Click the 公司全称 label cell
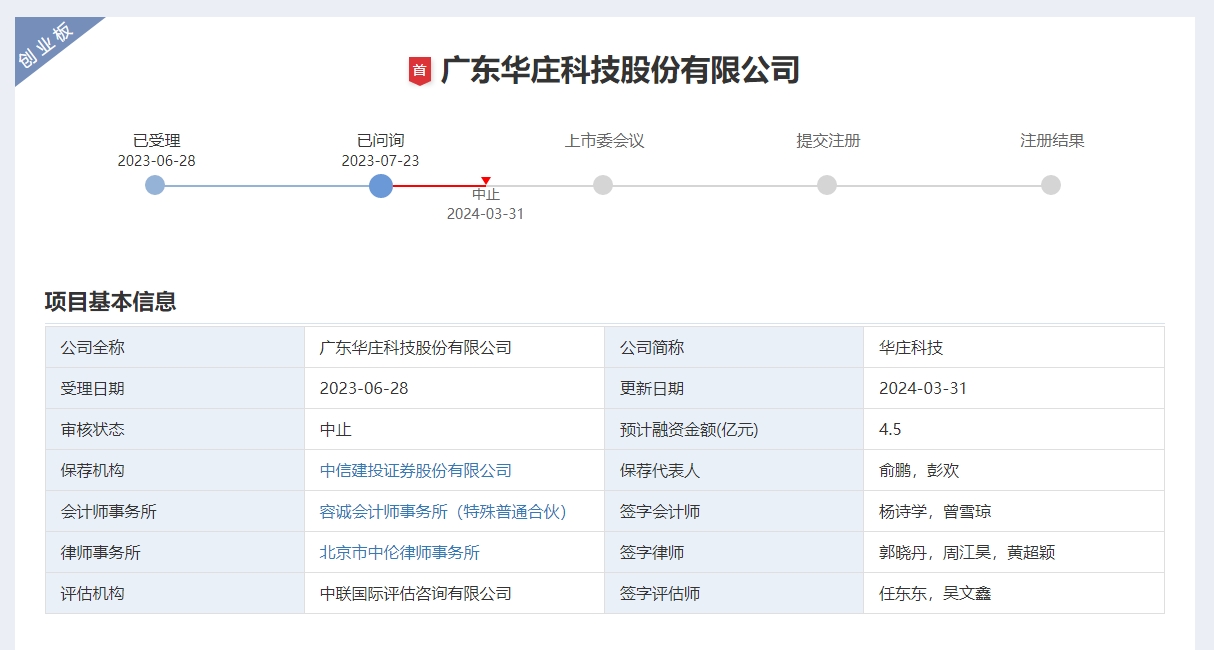 [x=175, y=348]
